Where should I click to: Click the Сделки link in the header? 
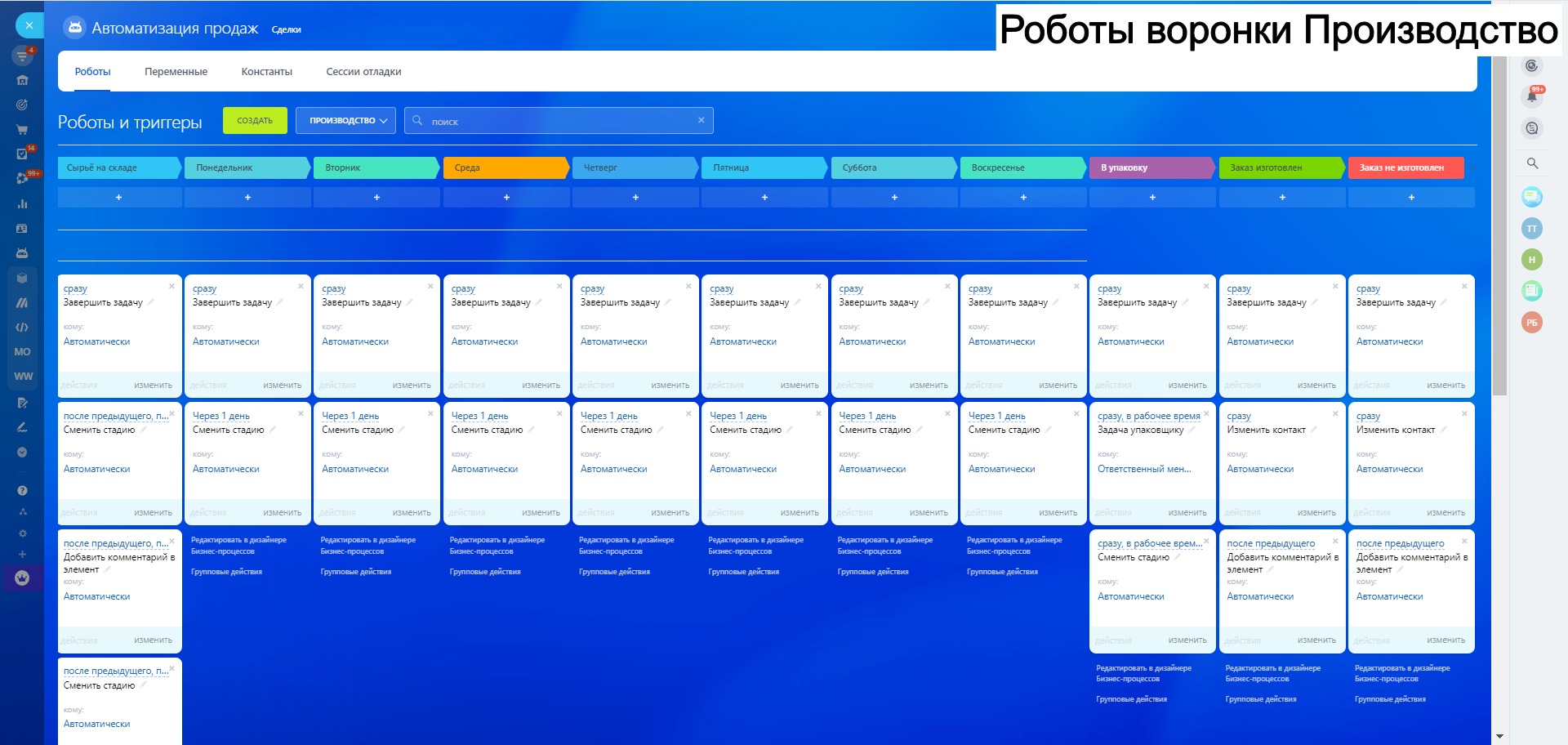pos(287,30)
